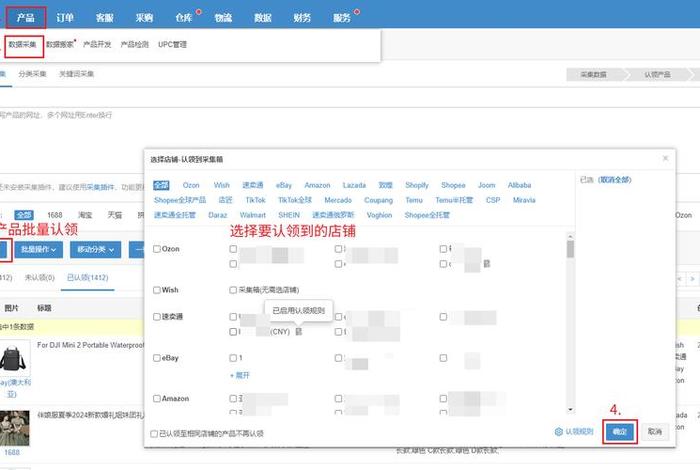The height and width of the screenshot is (470, 700).
Task: Open the 批量操作 dropdown
Action: 39,249
